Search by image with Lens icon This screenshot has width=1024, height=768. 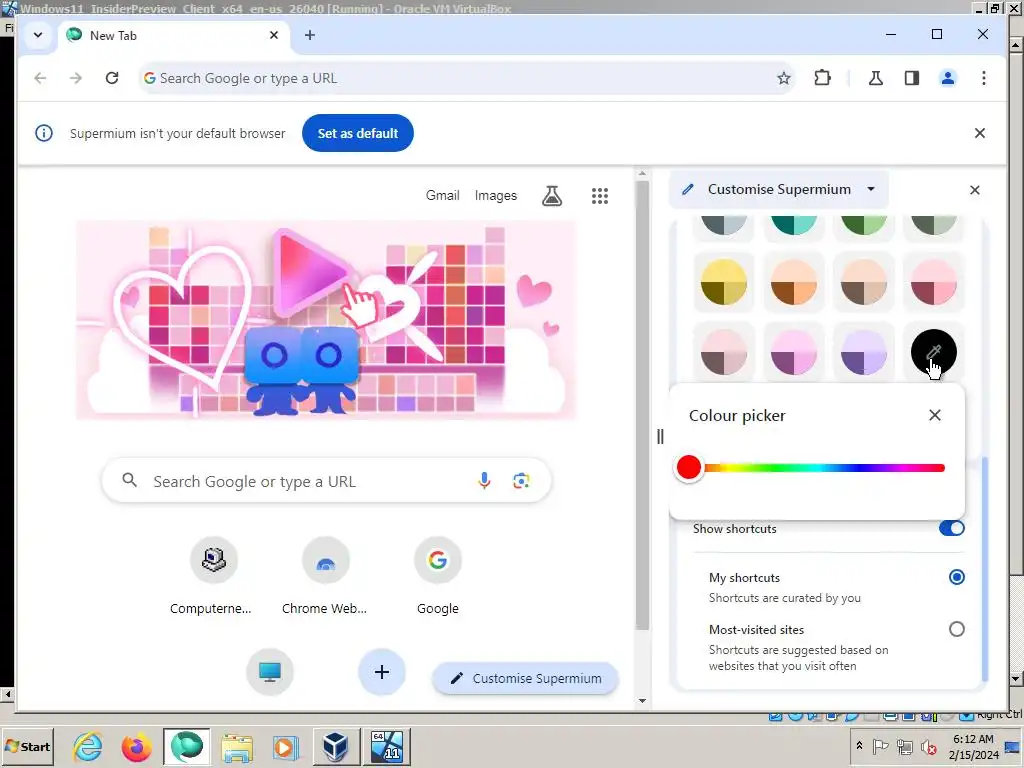point(521,481)
